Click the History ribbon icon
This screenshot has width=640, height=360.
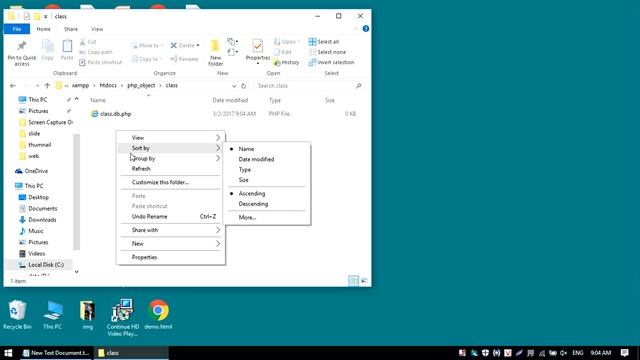(277, 62)
